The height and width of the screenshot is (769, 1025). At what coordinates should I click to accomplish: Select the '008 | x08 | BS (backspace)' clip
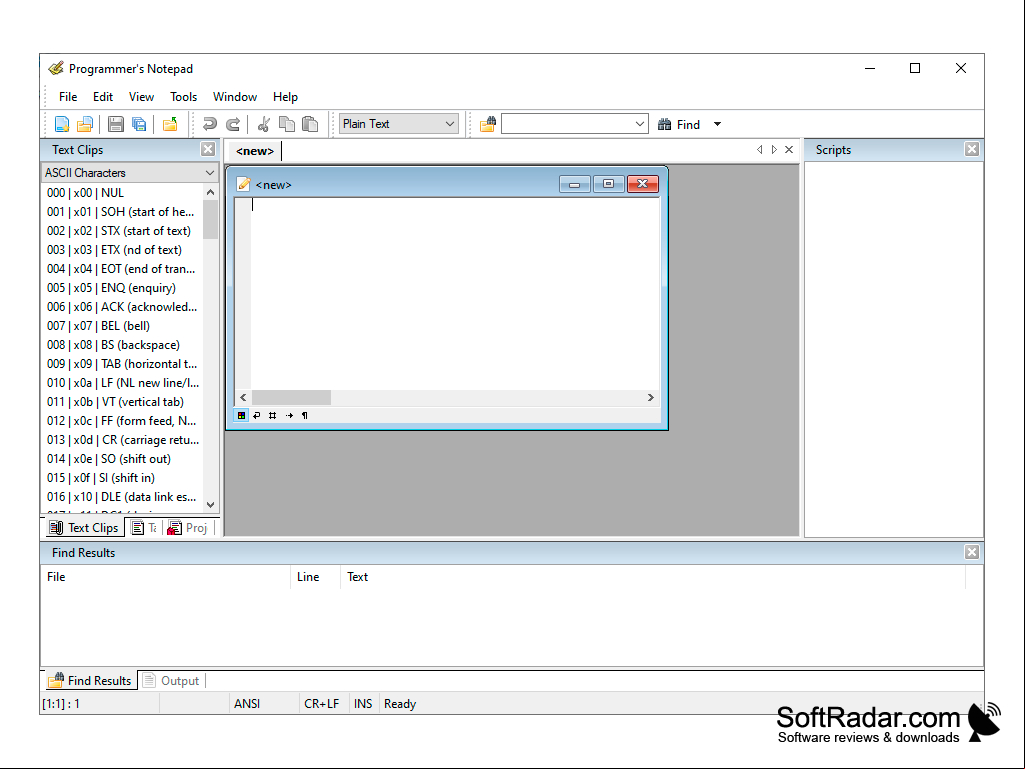[x=113, y=345]
